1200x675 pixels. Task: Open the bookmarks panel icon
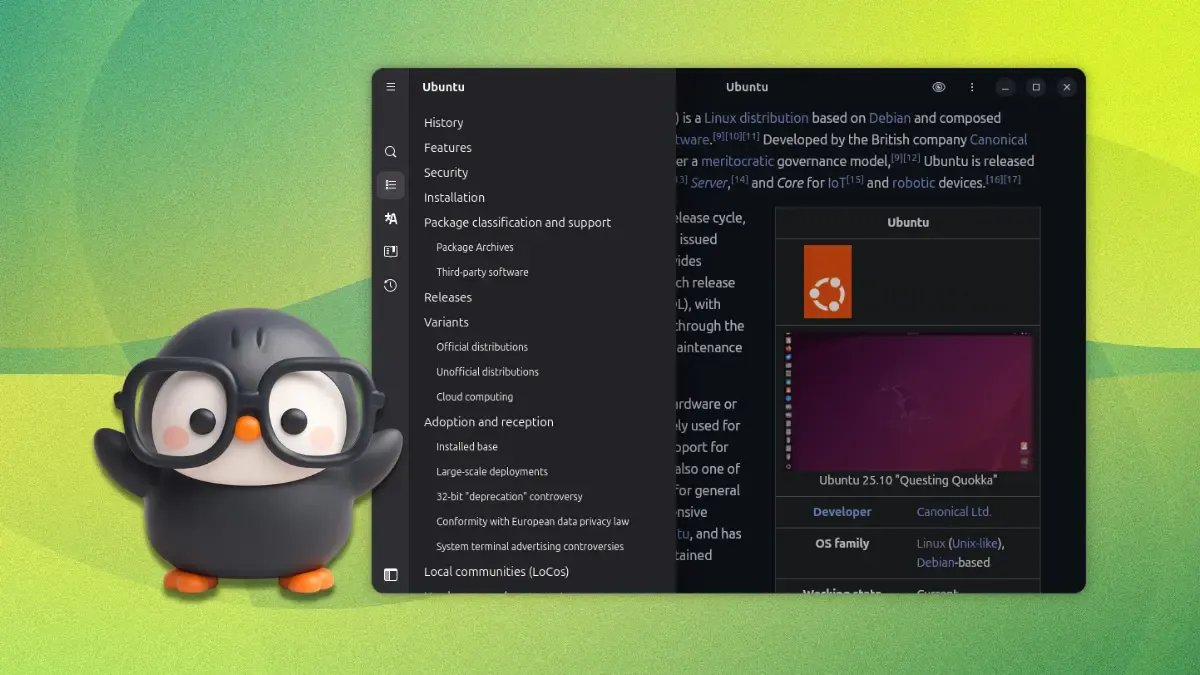tap(390, 251)
